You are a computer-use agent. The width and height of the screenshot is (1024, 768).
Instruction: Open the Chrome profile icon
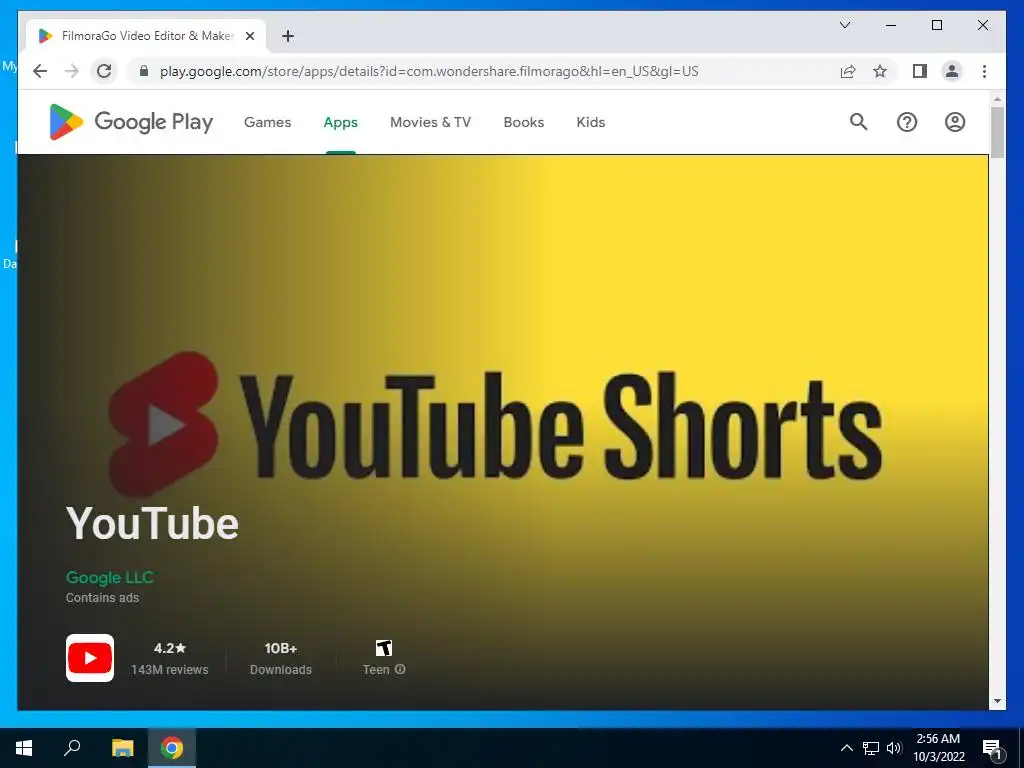click(x=952, y=71)
